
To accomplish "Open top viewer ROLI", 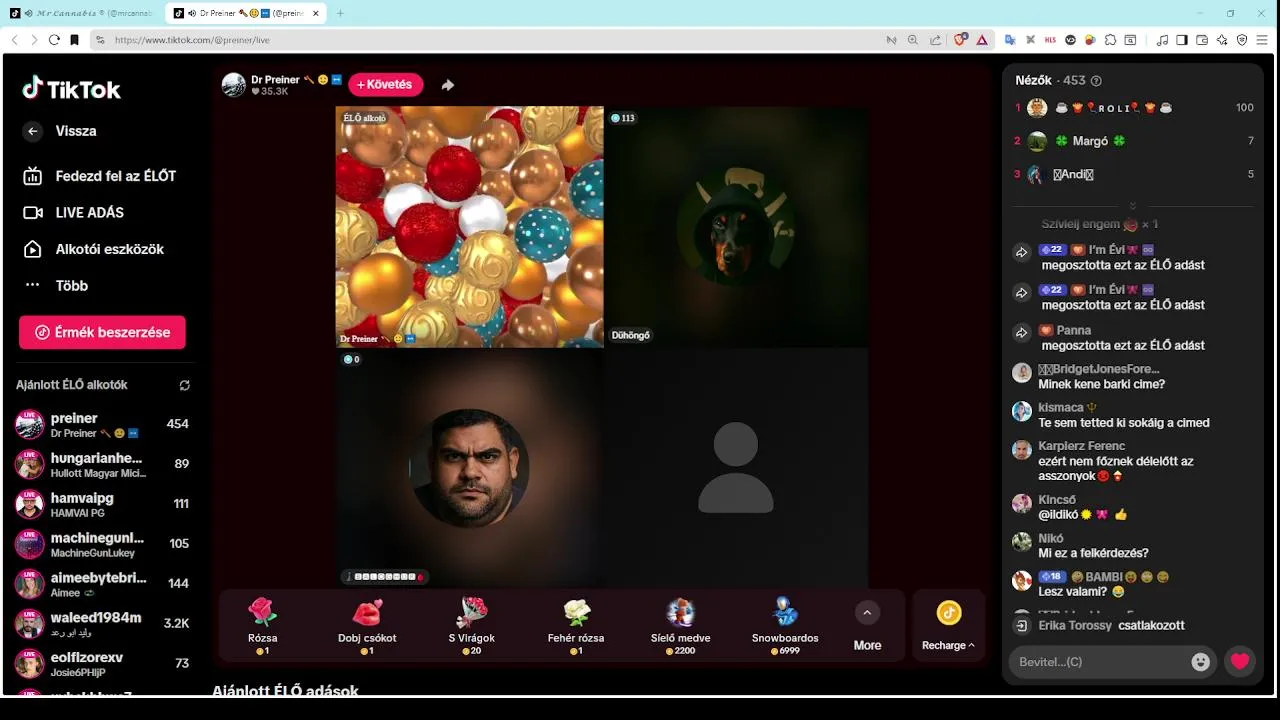I will click(x=1134, y=108).
